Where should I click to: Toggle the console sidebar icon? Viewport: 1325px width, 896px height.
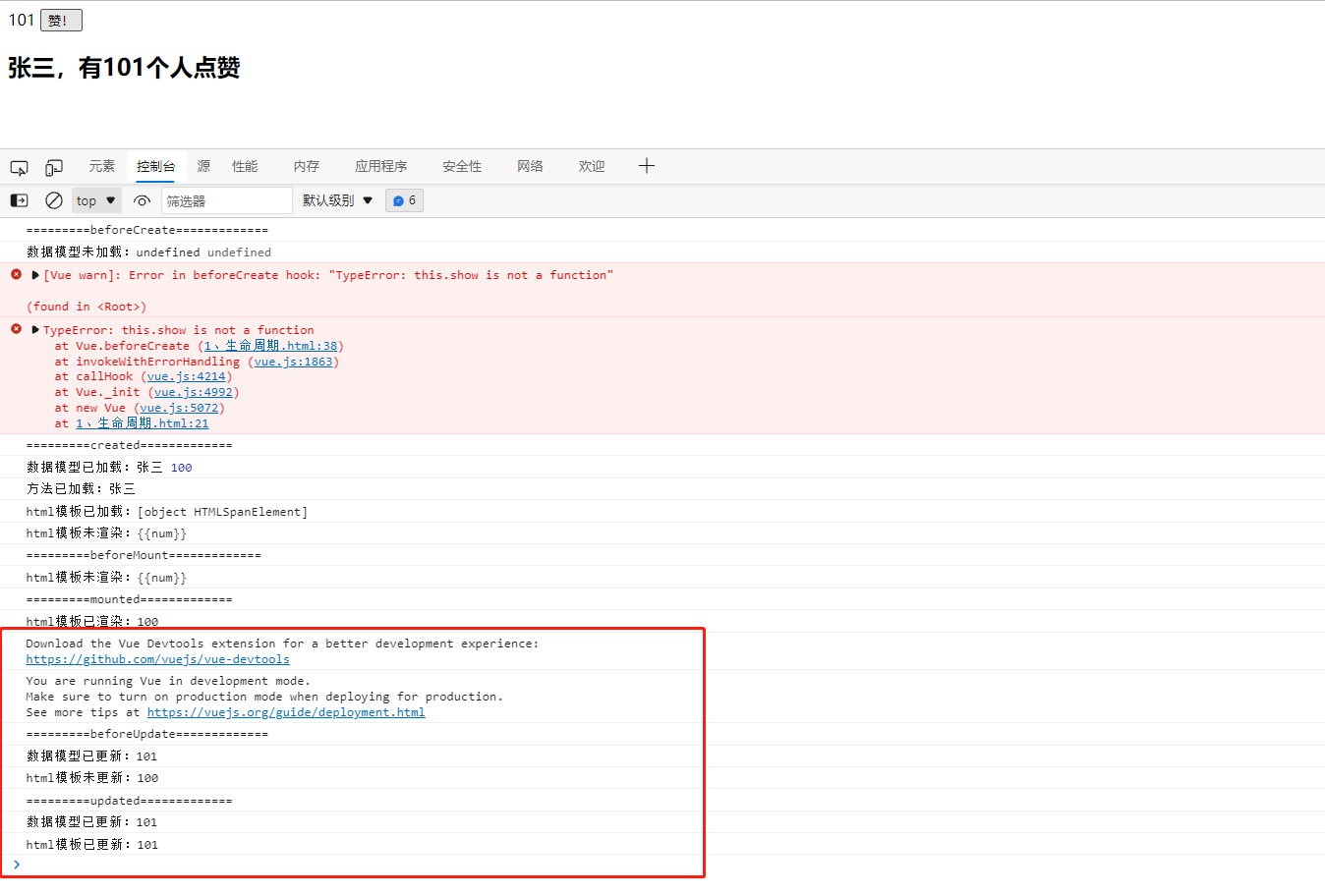pyautogui.click(x=19, y=200)
